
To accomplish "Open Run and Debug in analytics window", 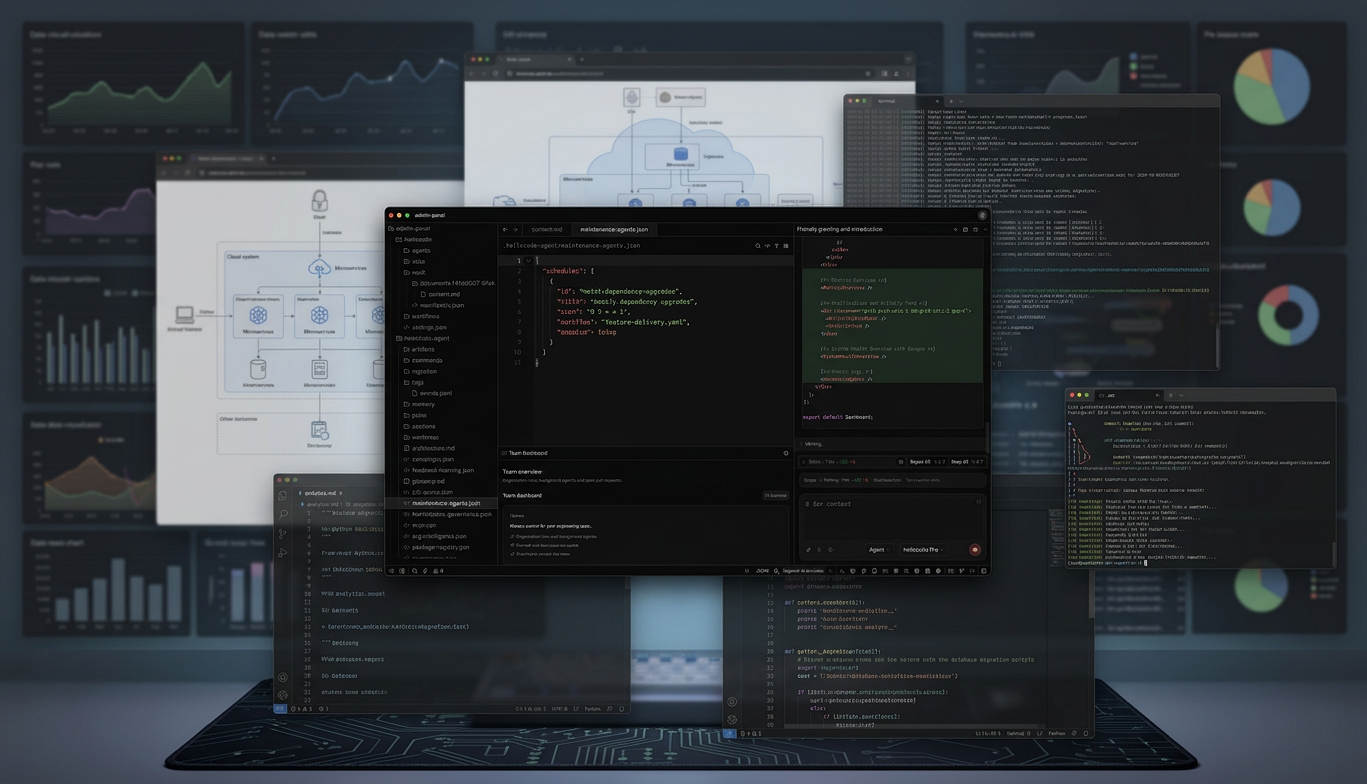I will (x=283, y=553).
